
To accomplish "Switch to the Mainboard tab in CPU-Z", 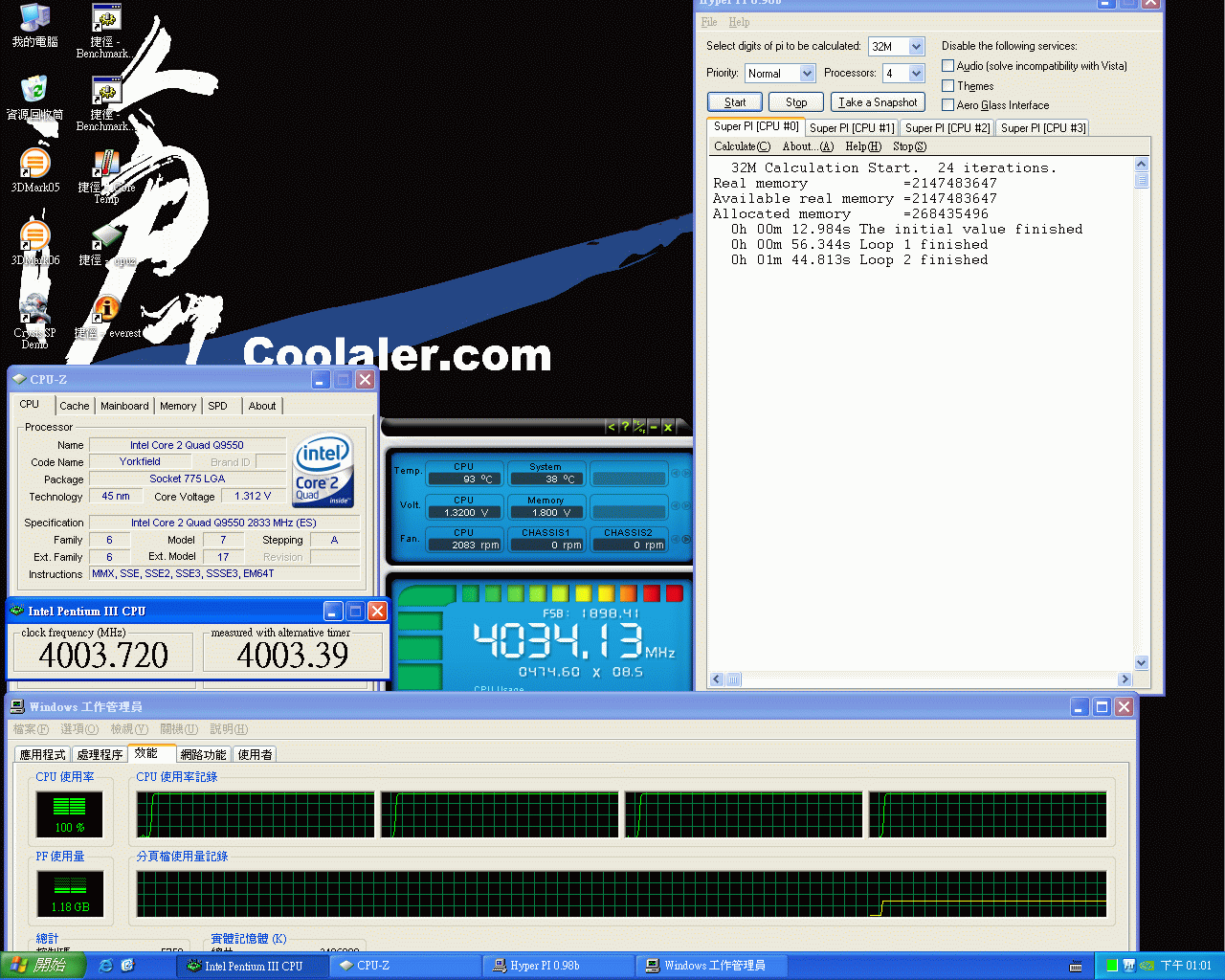I will [x=124, y=406].
